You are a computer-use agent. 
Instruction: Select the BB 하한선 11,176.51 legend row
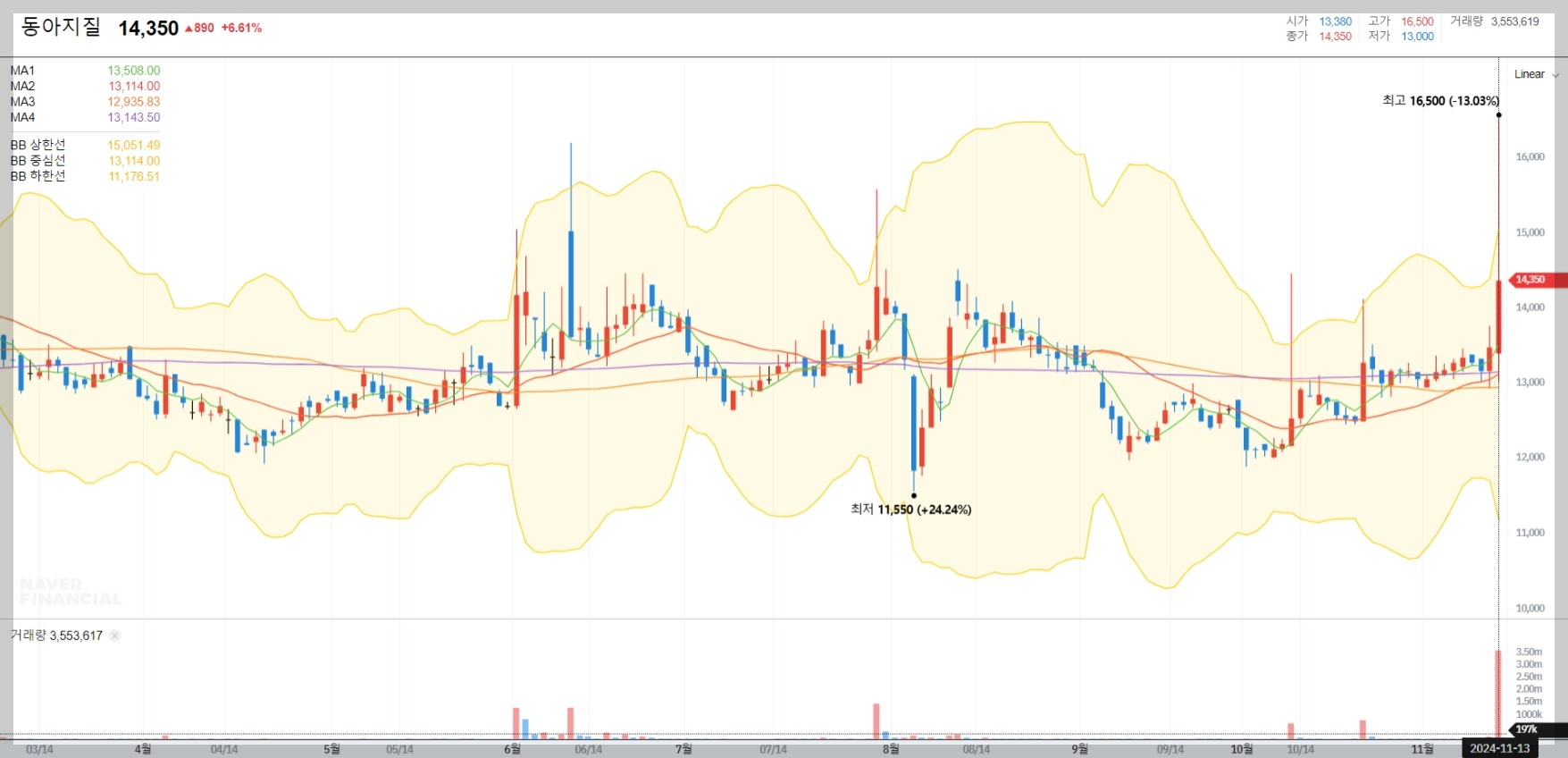point(85,177)
